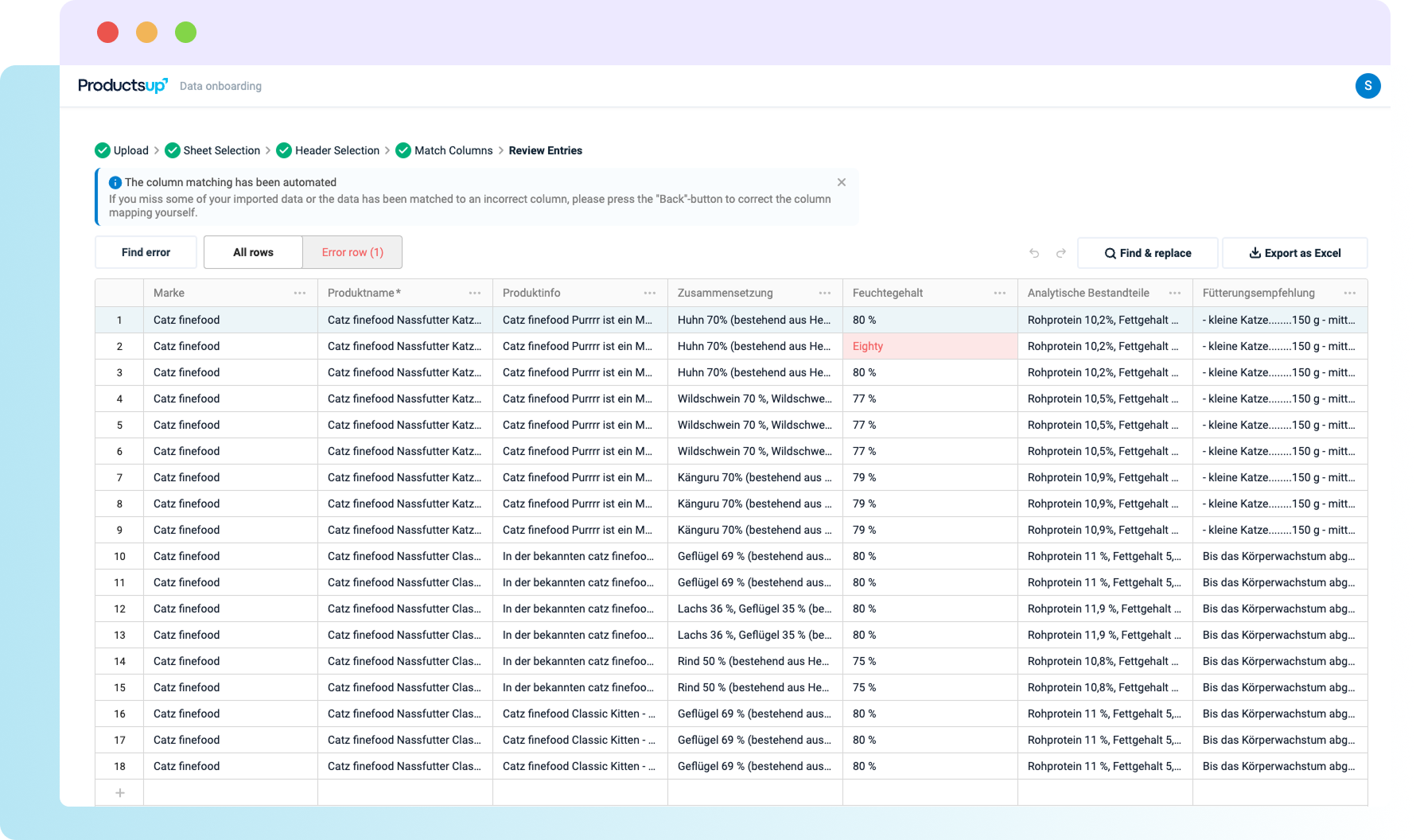Open Find & replace
1416x840 pixels.
(1148, 253)
